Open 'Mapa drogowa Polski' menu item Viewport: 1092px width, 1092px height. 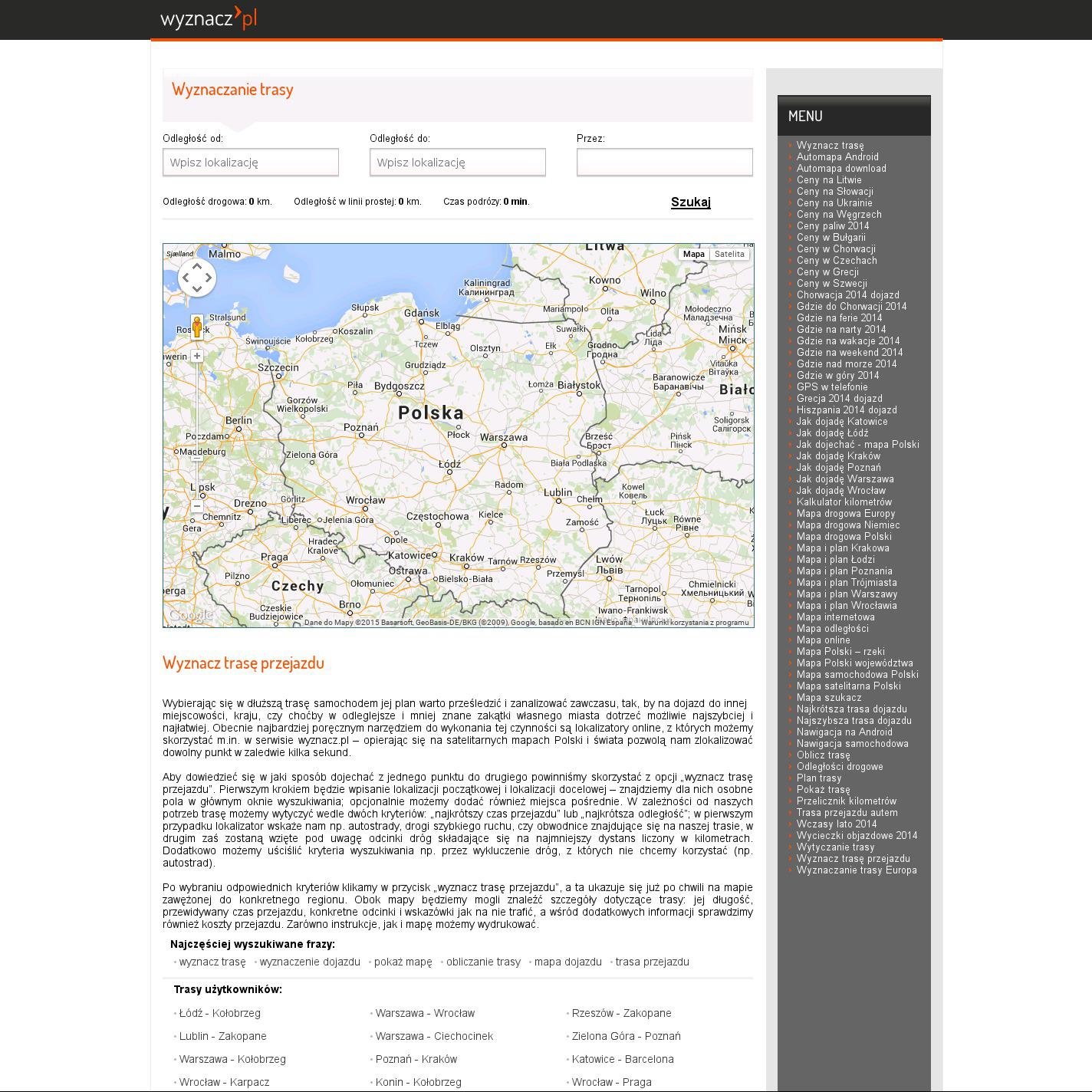point(844,537)
